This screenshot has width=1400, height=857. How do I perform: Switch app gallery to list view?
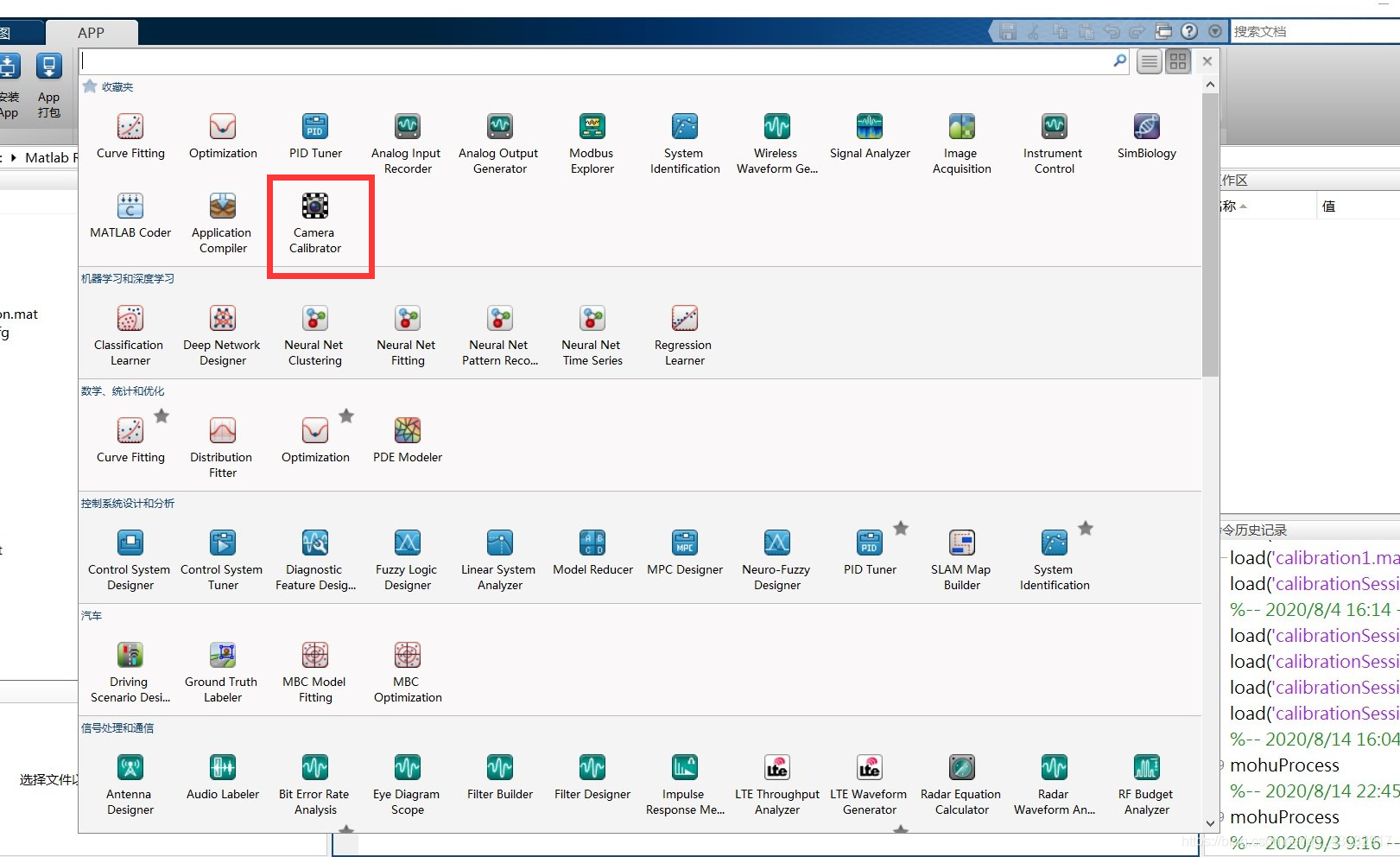click(1149, 61)
